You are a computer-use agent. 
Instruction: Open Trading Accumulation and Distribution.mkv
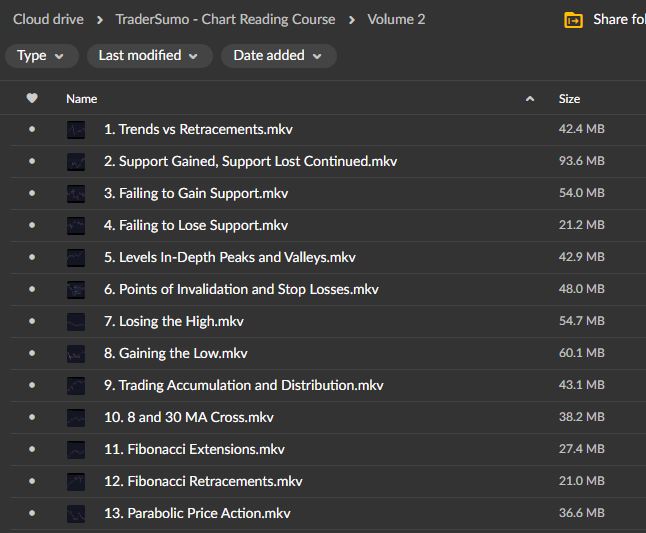pos(243,385)
